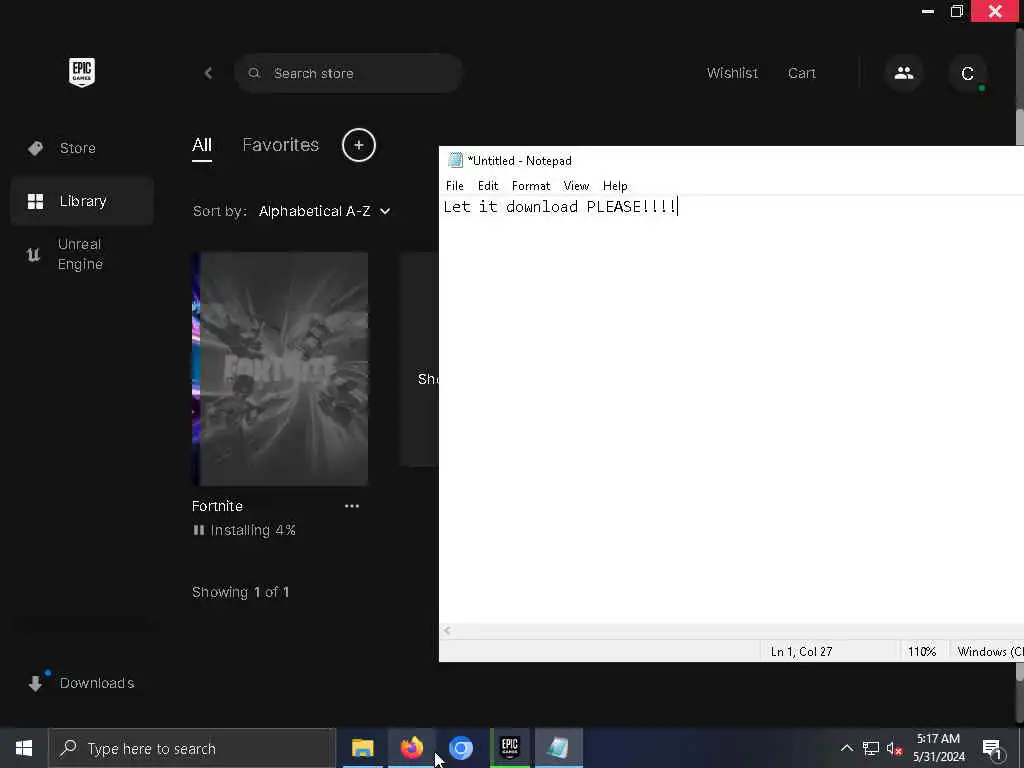Open Notepad Format menu

pyautogui.click(x=531, y=186)
